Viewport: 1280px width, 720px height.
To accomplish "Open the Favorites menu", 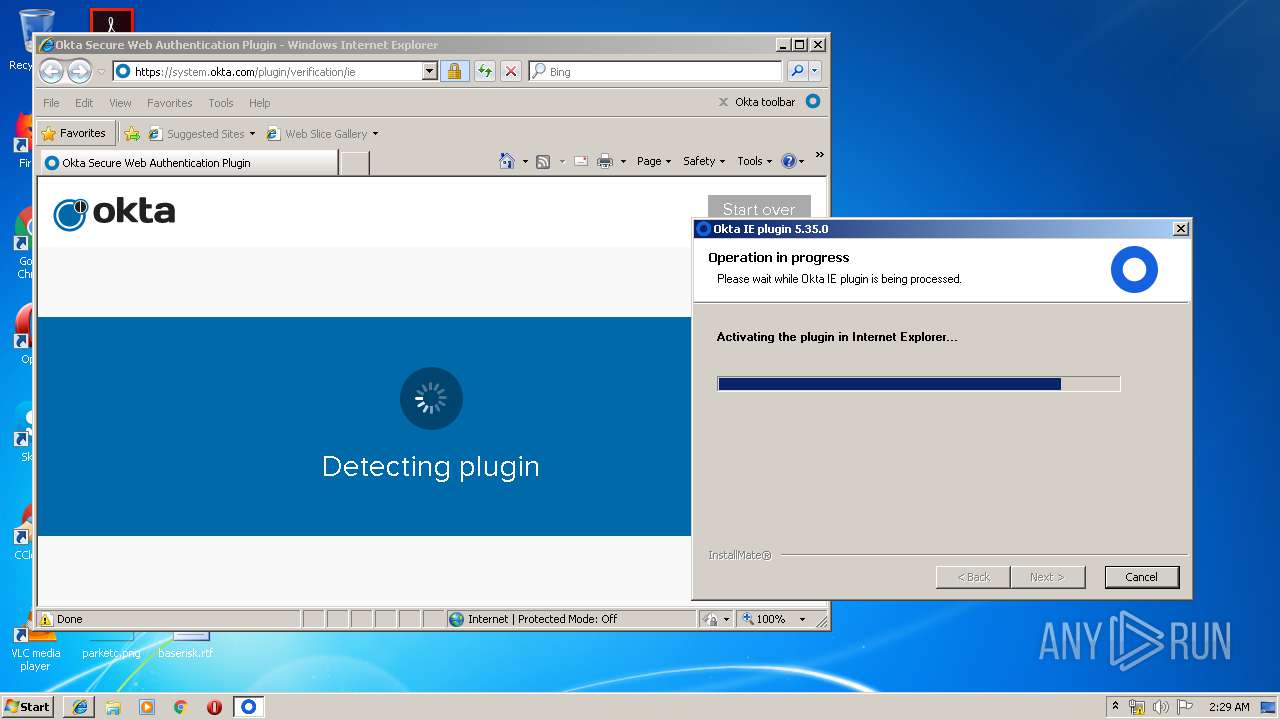I will click(169, 103).
